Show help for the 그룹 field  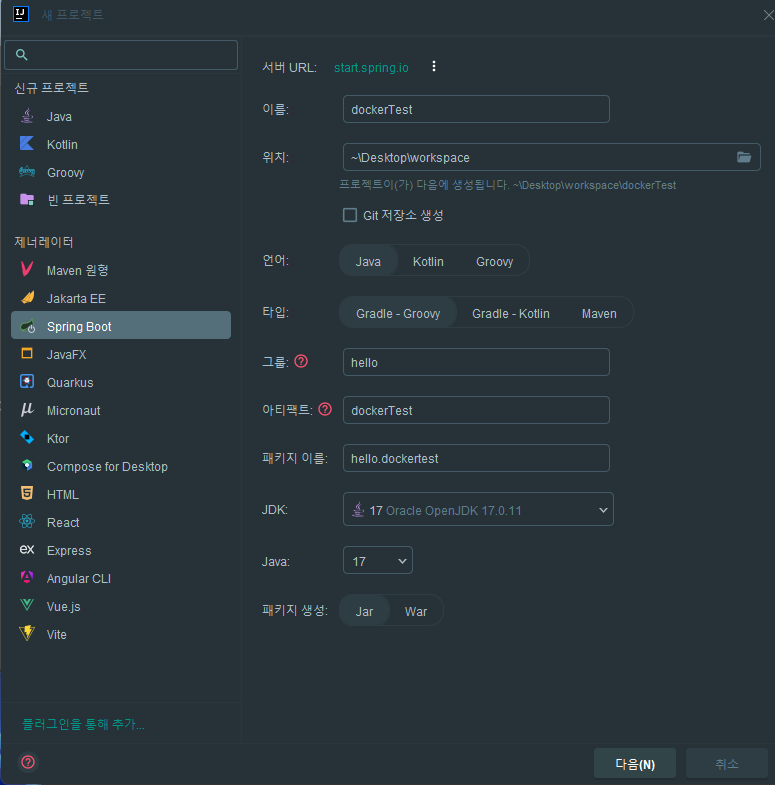click(301, 361)
